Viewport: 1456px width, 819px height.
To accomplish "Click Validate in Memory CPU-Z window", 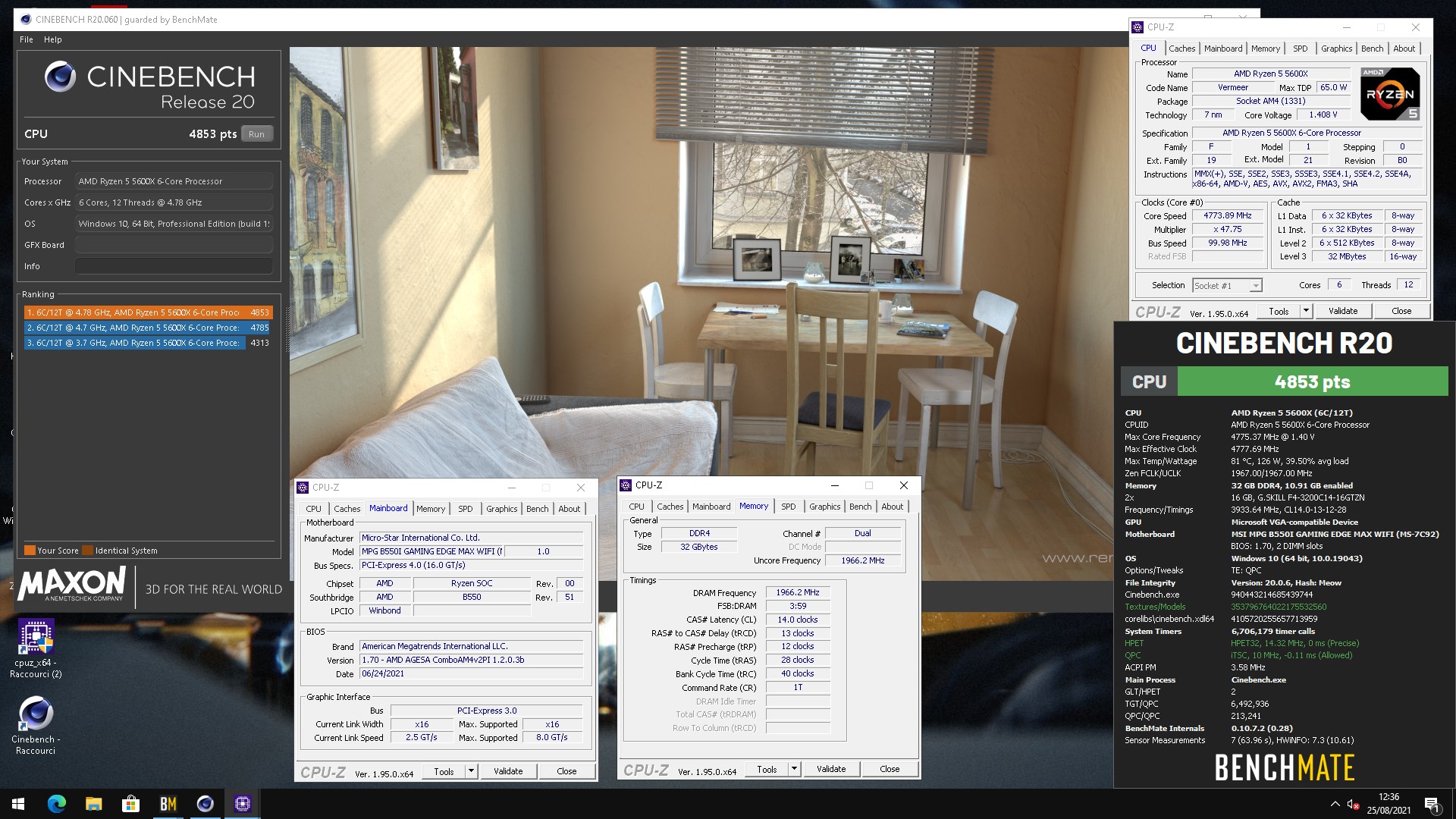I will (x=831, y=769).
